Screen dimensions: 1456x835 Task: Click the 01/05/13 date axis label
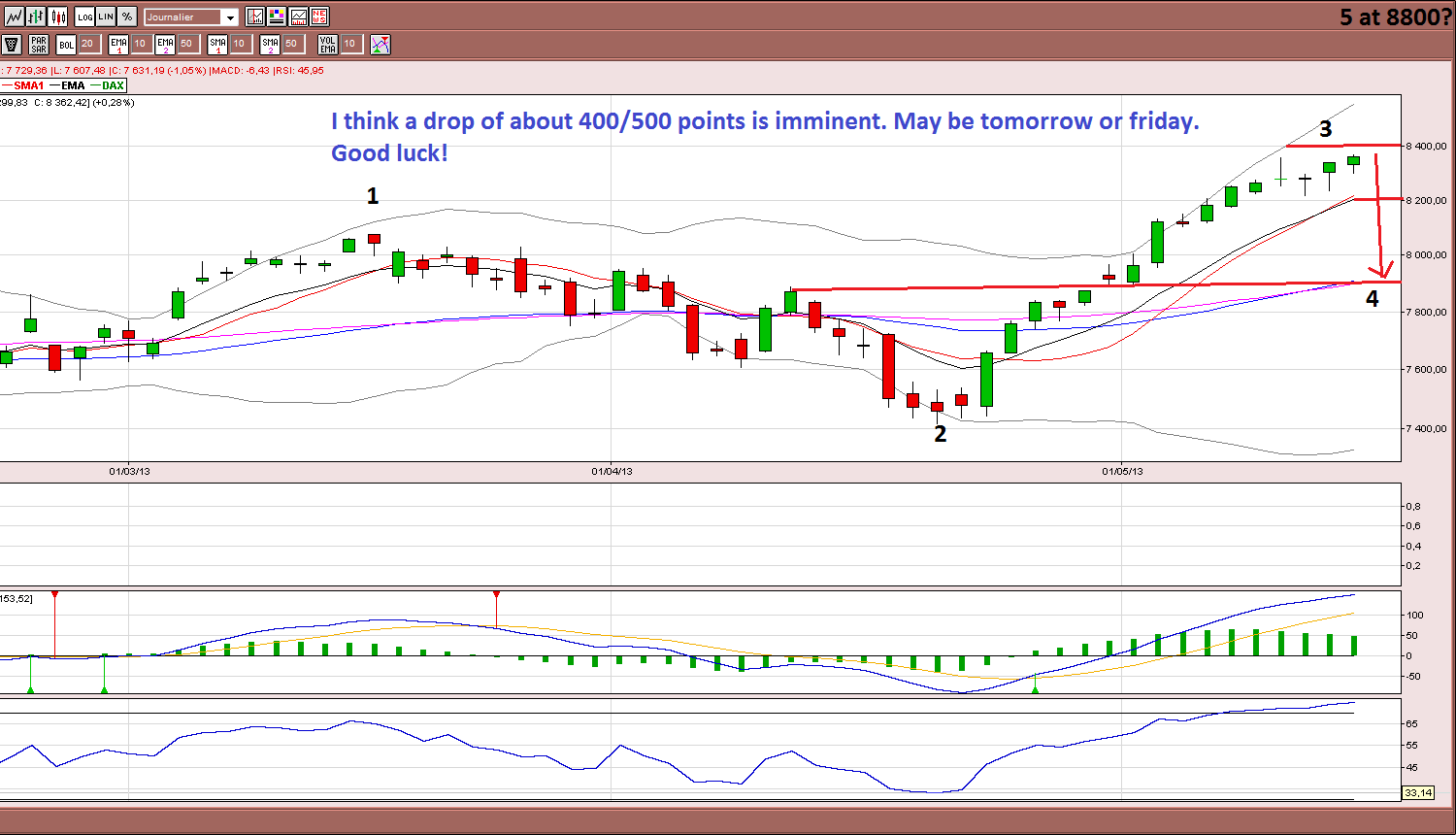(x=1122, y=472)
